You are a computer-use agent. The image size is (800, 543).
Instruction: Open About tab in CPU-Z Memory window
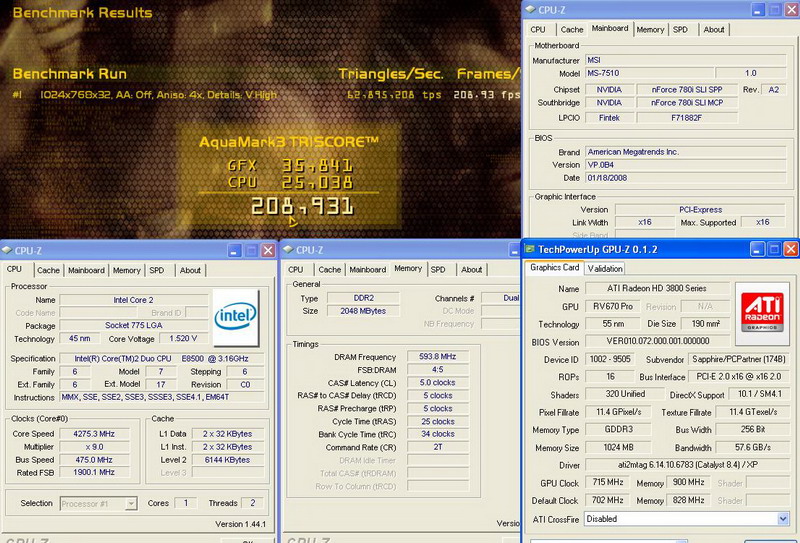click(471, 269)
